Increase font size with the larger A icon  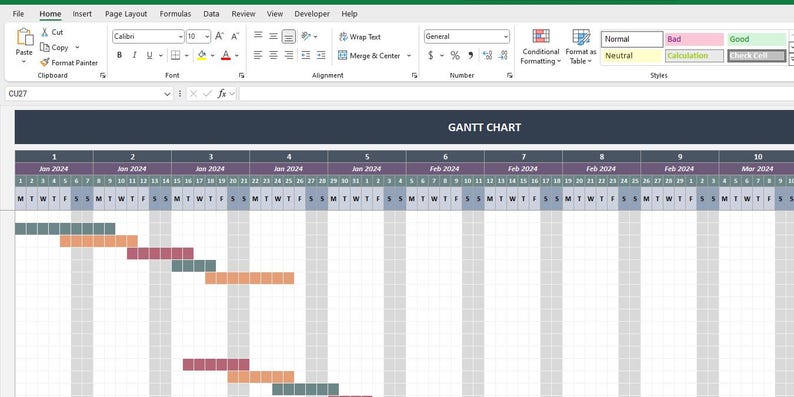click(219, 36)
